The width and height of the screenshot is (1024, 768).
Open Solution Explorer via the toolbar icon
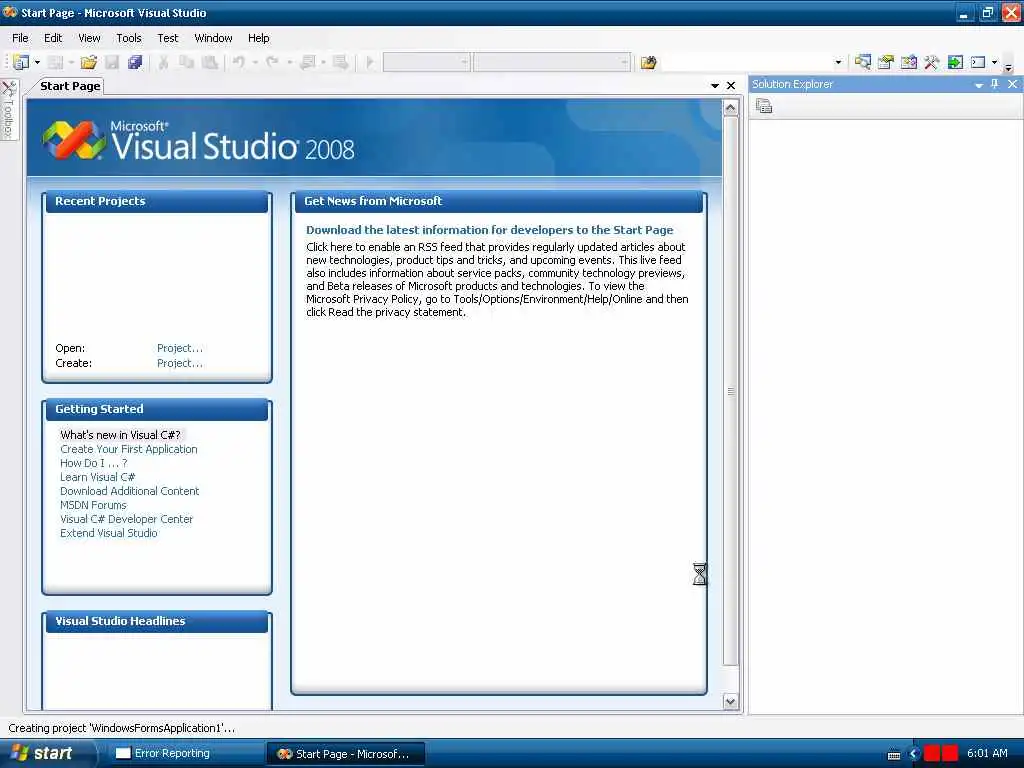(863, 63)
